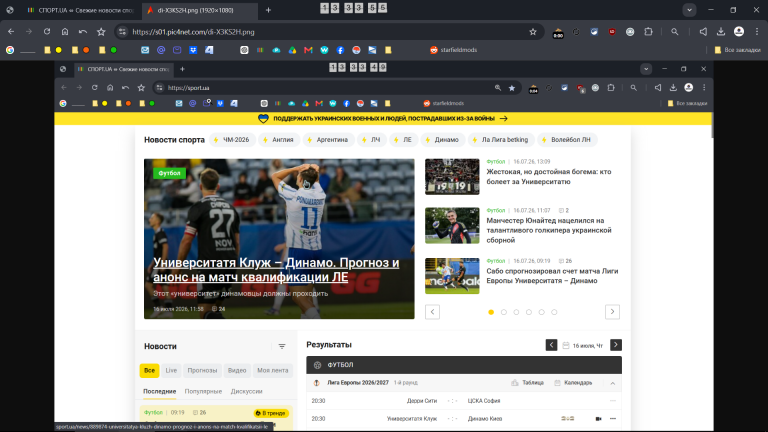Select the Ла Лига betking chip
This screenshot has width=768, height=432.
[501, 140]
